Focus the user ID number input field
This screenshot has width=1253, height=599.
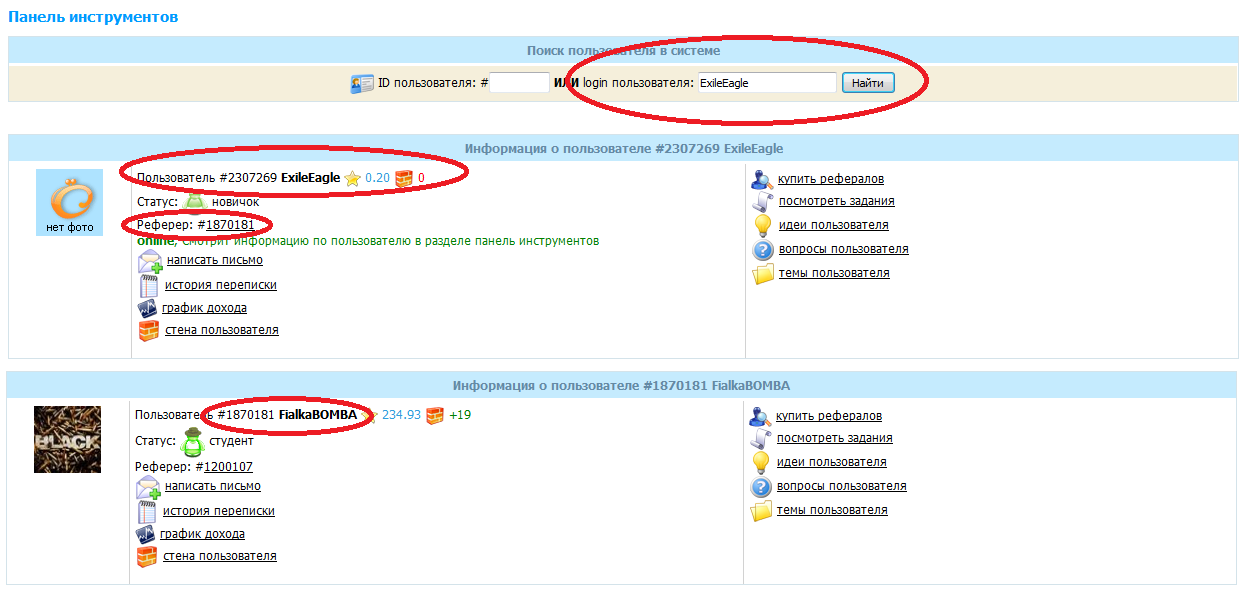click(x=519, y=83)
